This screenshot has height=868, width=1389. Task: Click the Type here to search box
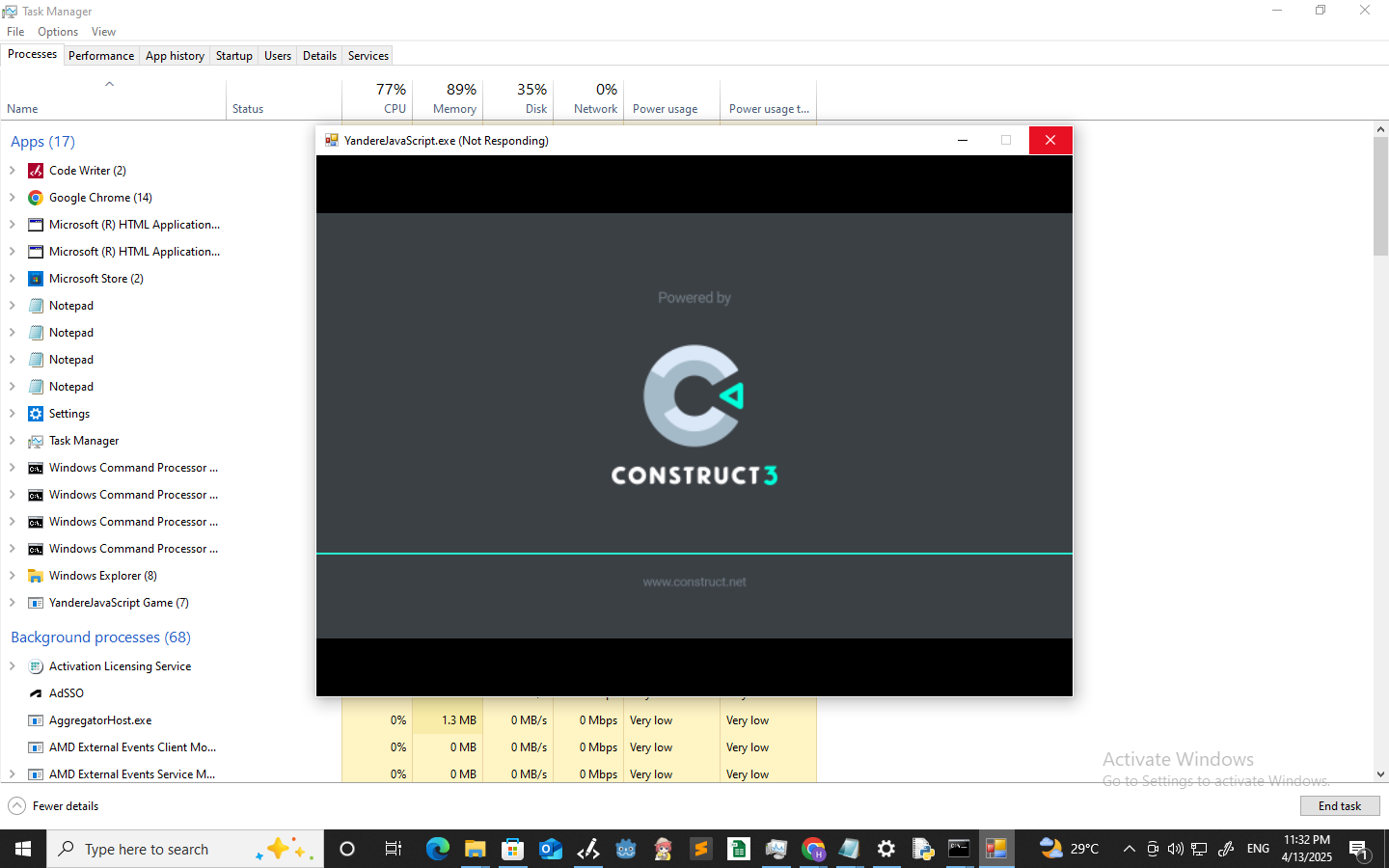[185, 849]
